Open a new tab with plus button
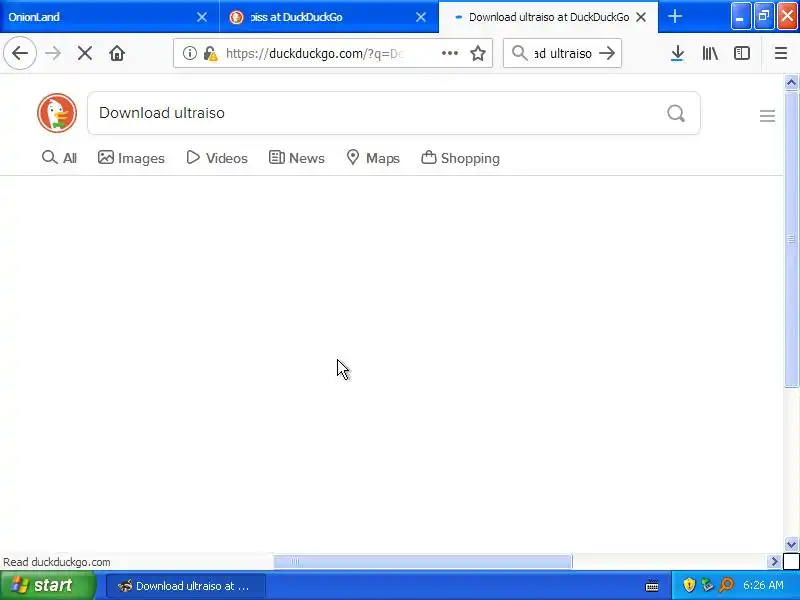The height and width of the screenshot is (600, 800). click(x=674, y=16)
